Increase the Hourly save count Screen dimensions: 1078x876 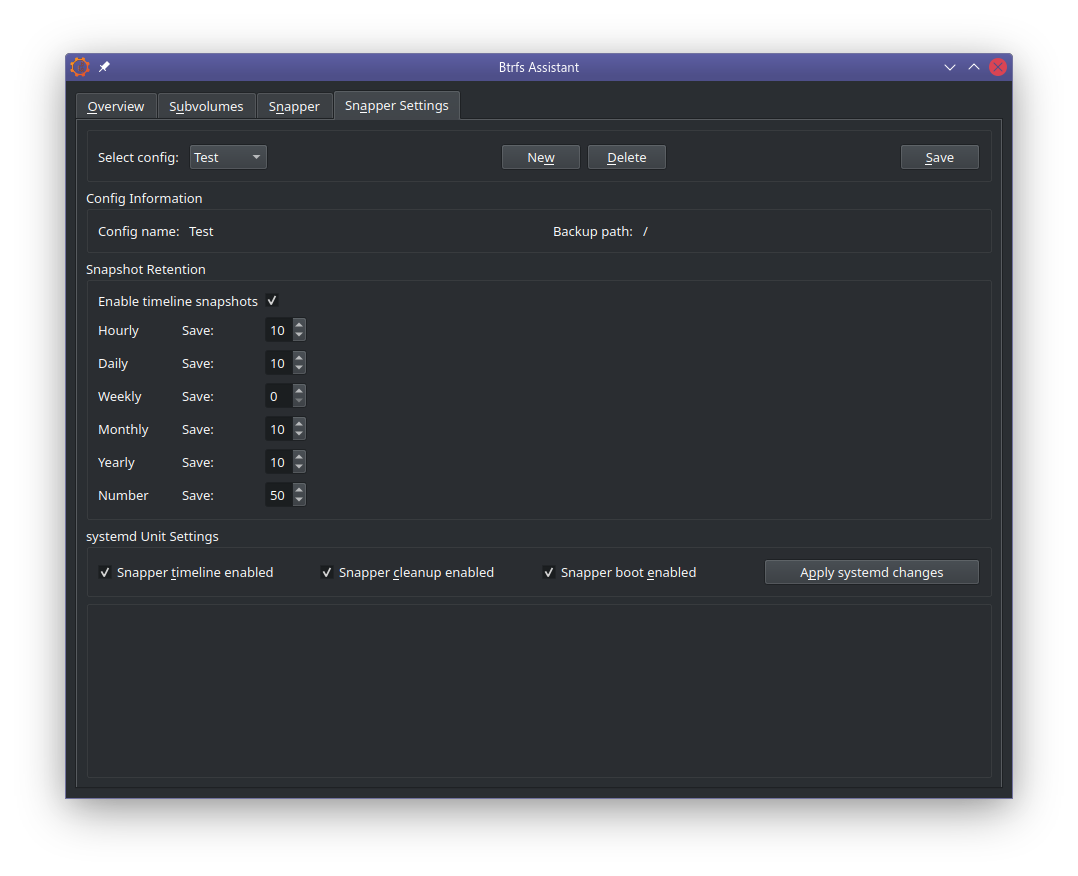coord(298,325)
